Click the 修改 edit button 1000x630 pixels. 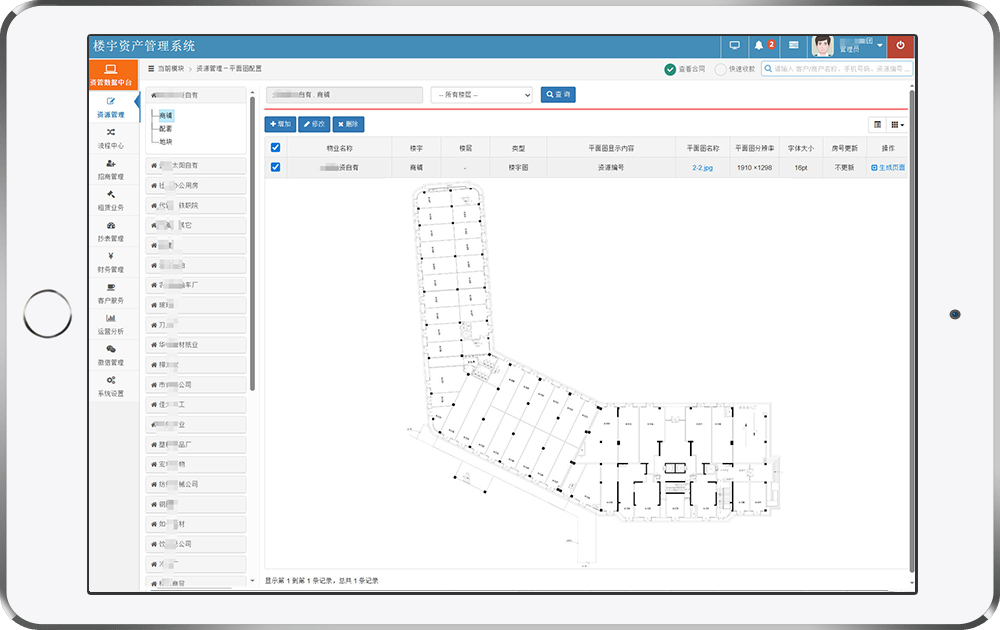(x=314, y=124)
